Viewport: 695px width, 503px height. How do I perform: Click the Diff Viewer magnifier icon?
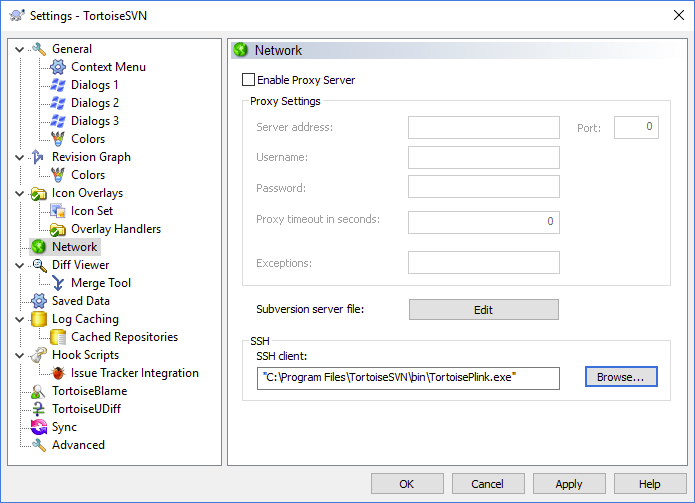point(39,265)
